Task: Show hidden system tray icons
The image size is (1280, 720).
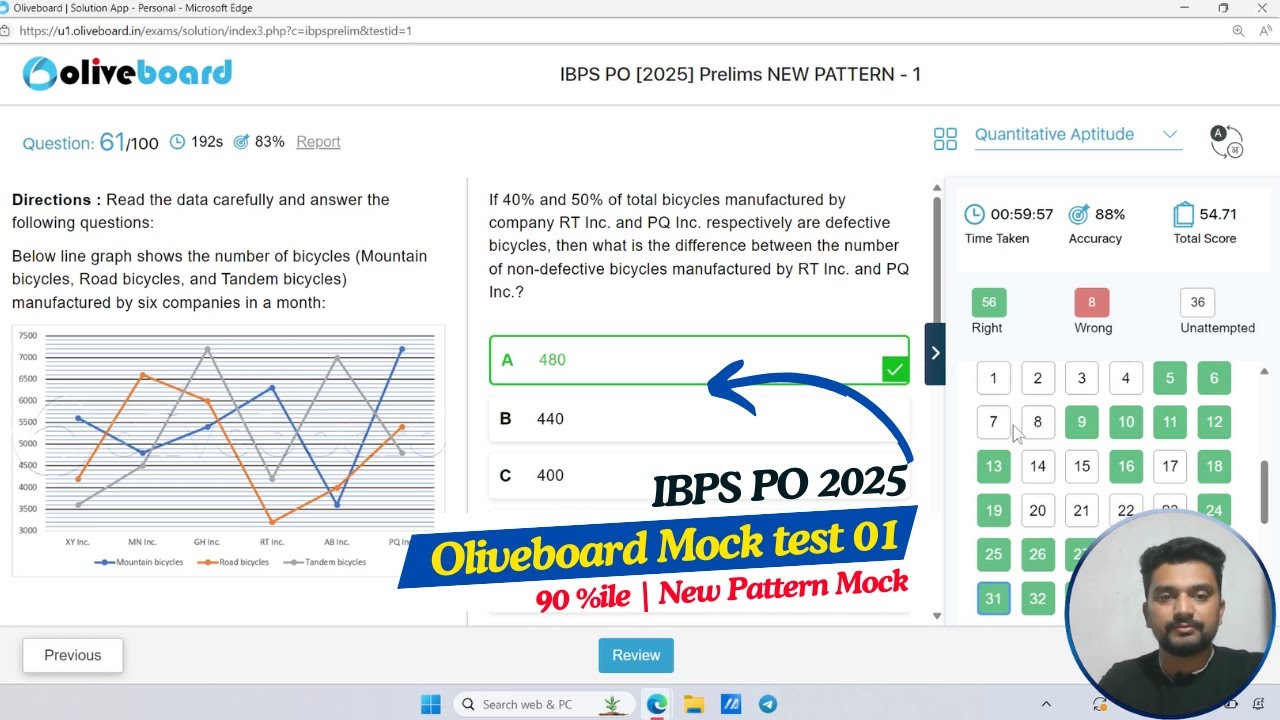Action: (1046, 704)
